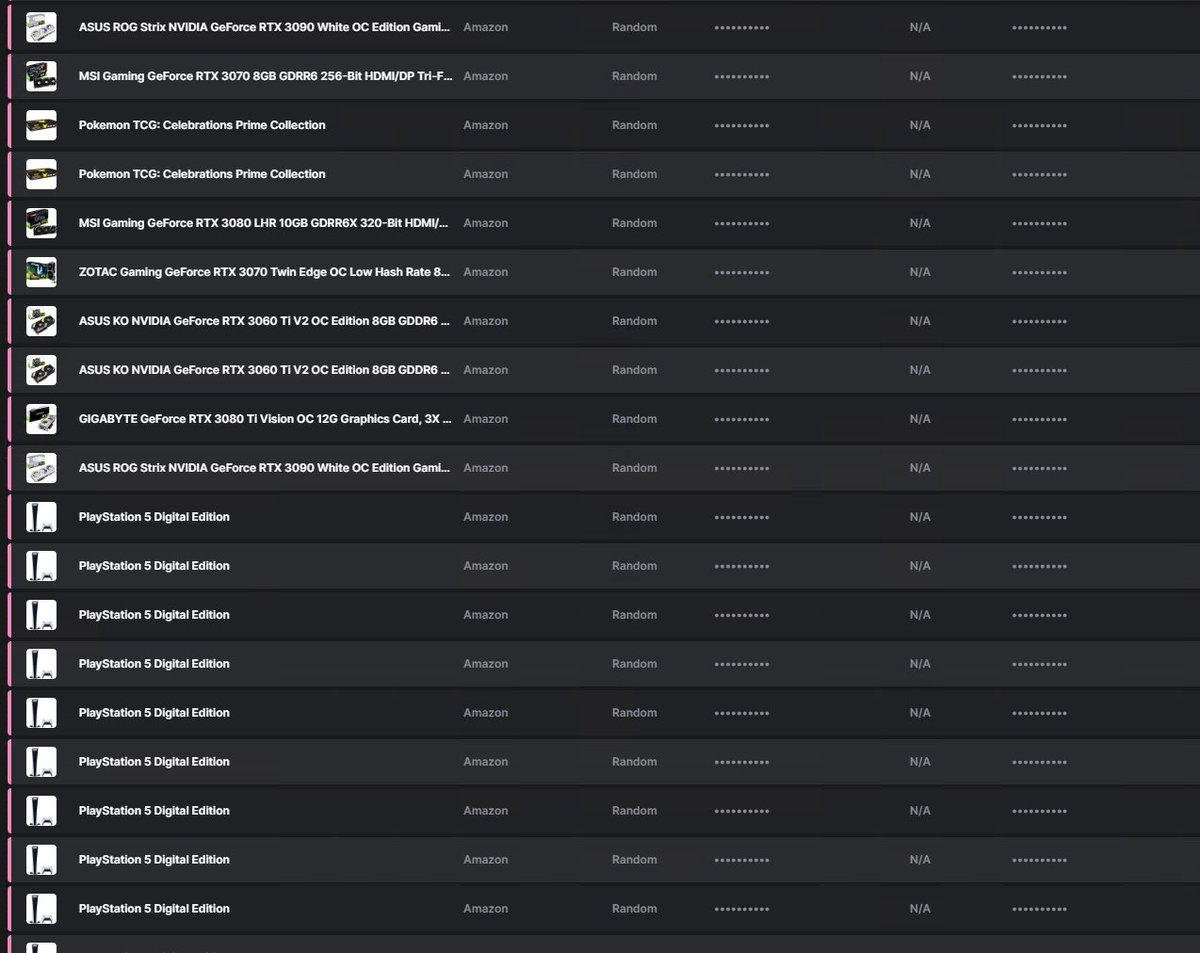Image resolution: width=1200 pixels, height=953 pixels.
Task: Click masked value right of N/A, MSI RTX 3070 row
Action: (1039, 77)
